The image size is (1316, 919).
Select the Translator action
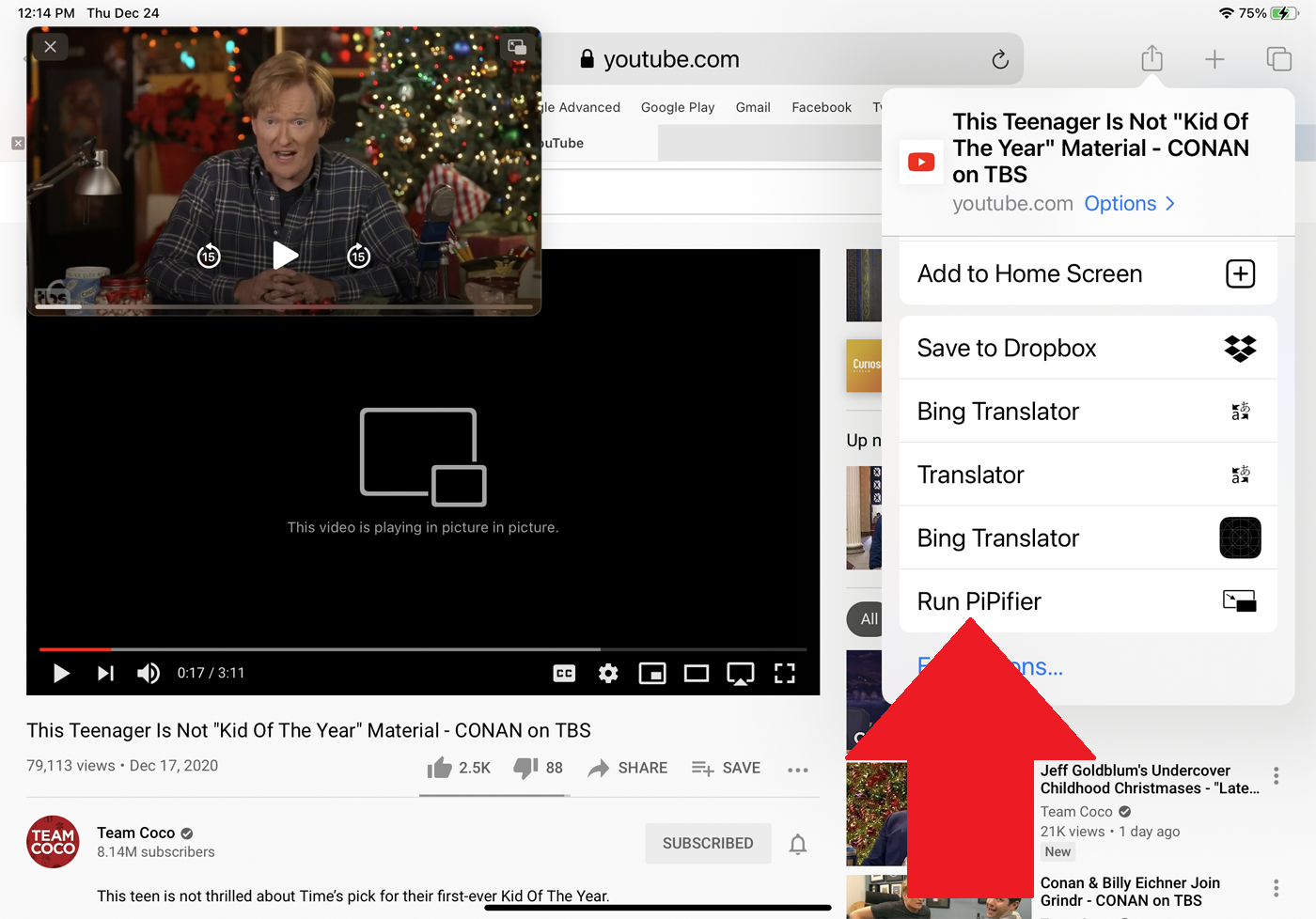pos(1088,475)
